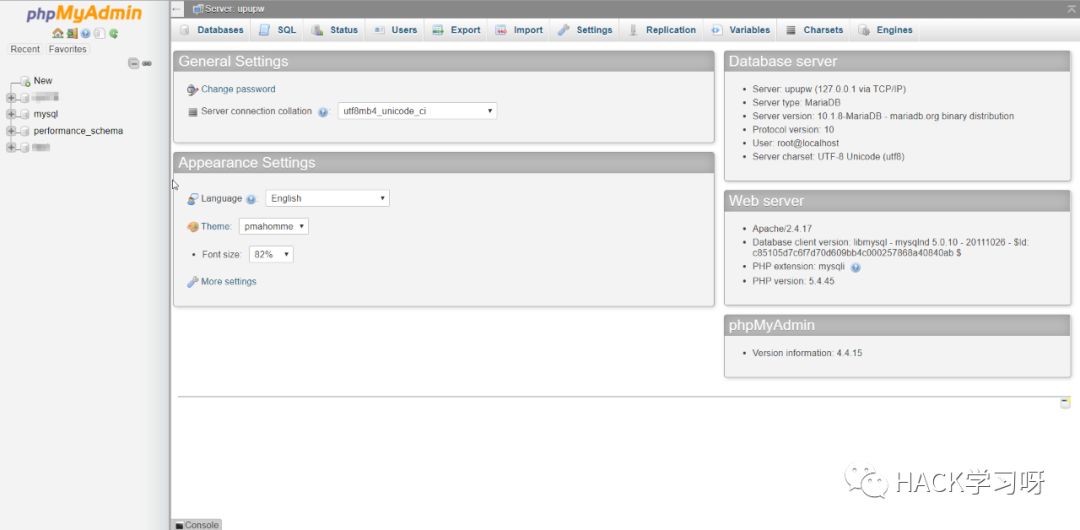The image size is (1080, 530).
Task: Click the collapse icon at top right corner
Action: point(1071,9)
